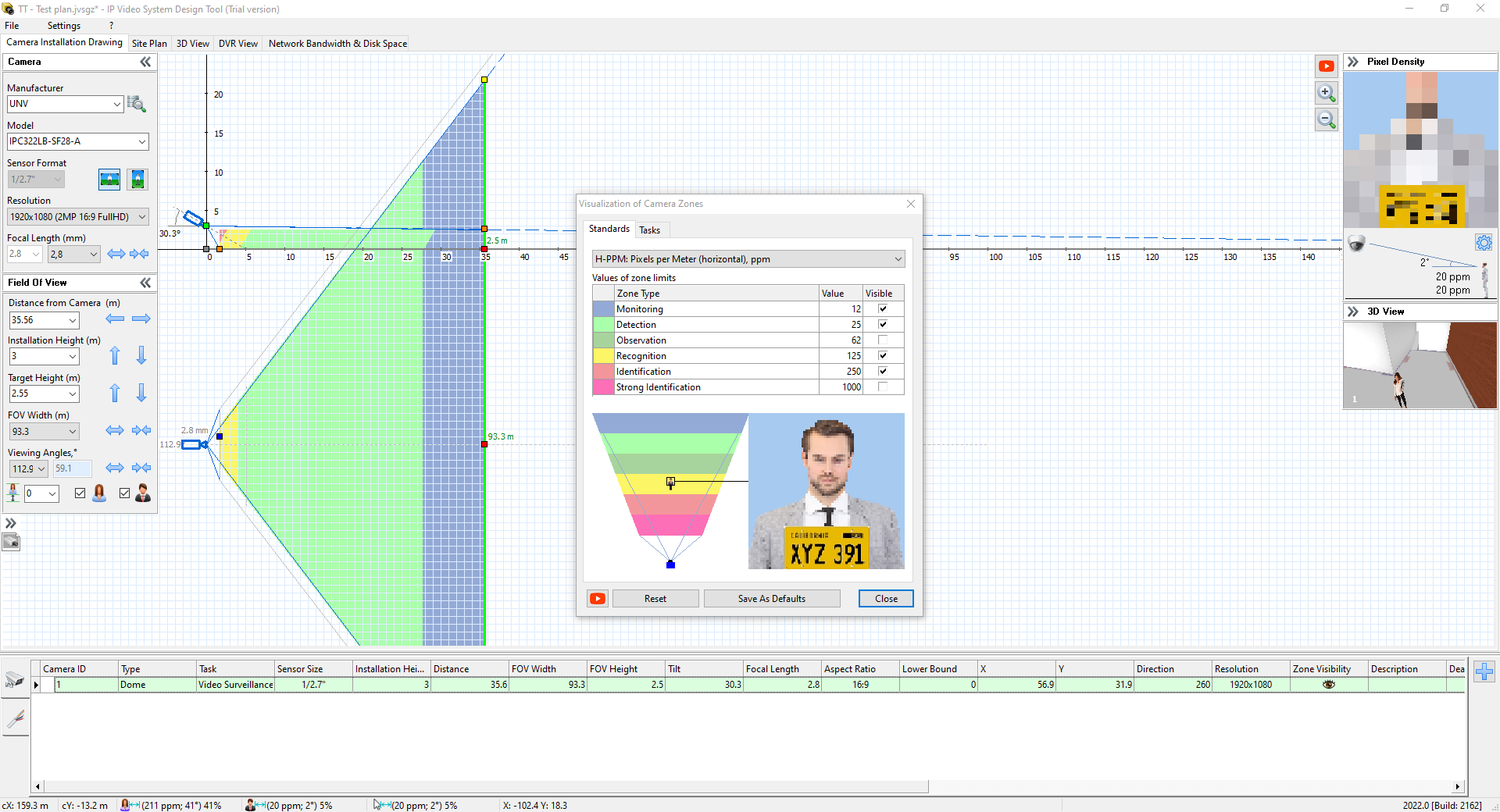Click the Recognition yellow color swatch
Image resolution: width=1500 pixels, height=812 pixels.
pyautogui.click(x=603, y=356)
